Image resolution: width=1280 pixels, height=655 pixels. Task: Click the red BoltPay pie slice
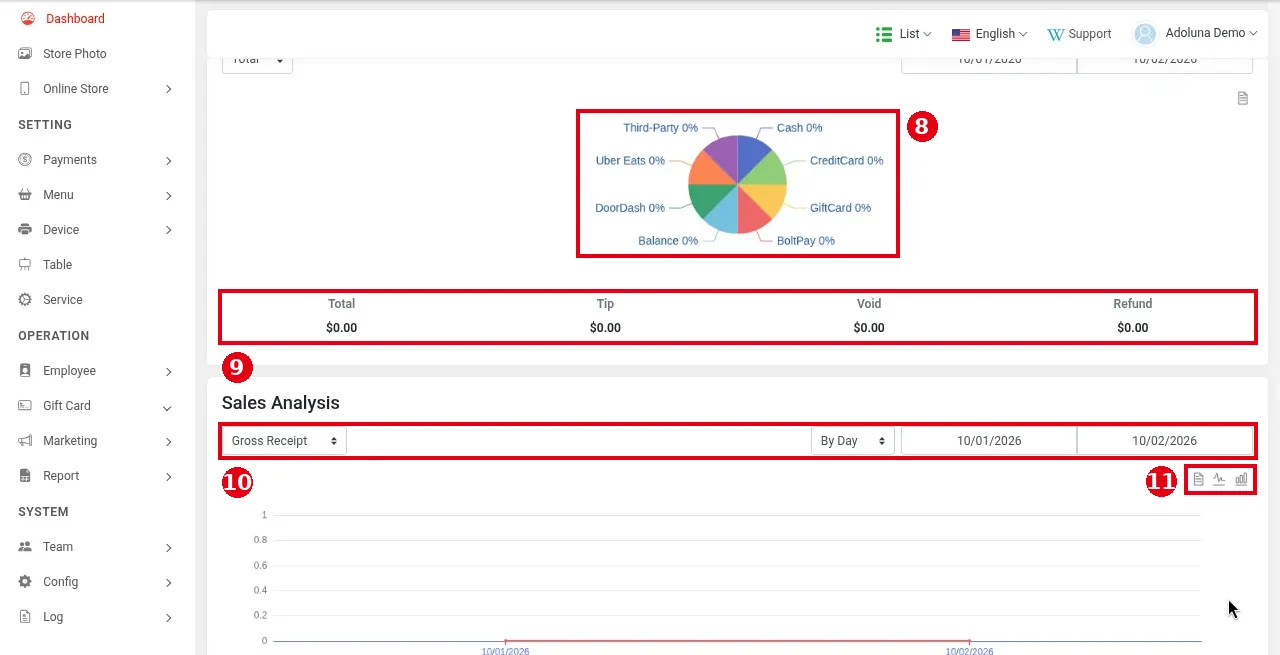tap(752, 214)
